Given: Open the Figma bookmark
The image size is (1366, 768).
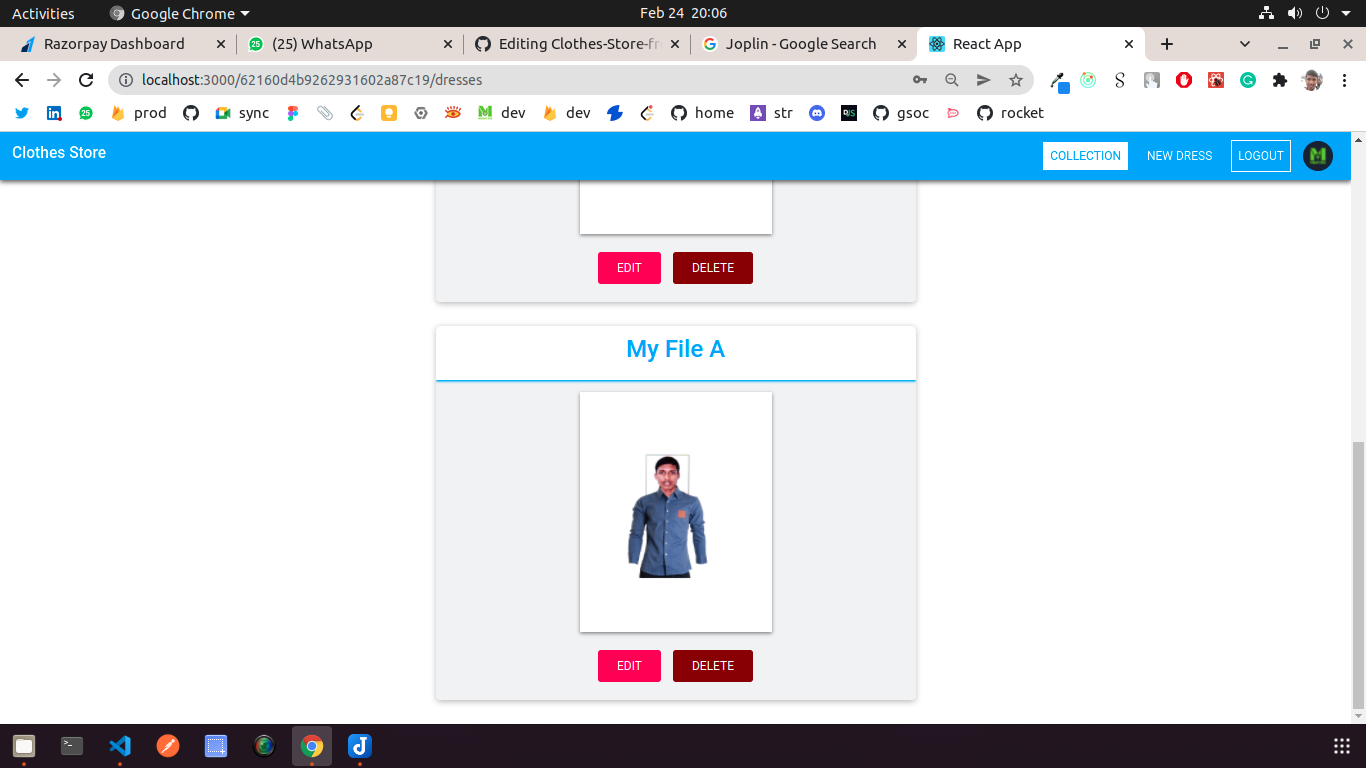Looking at the screenshot, I should click(x=292, y=113).
